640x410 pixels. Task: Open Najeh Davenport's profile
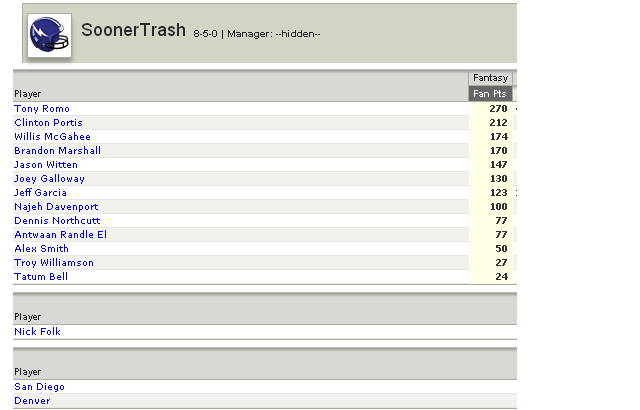(56, 207)
